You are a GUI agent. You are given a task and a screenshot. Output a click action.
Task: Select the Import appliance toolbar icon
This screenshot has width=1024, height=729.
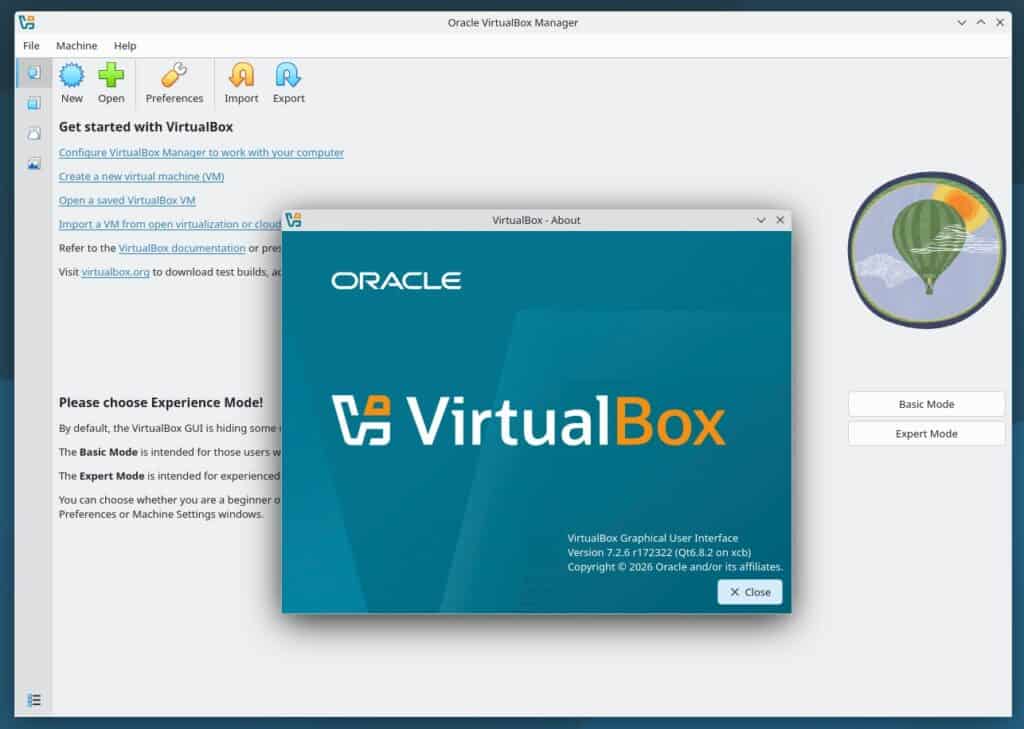point(241,82)
